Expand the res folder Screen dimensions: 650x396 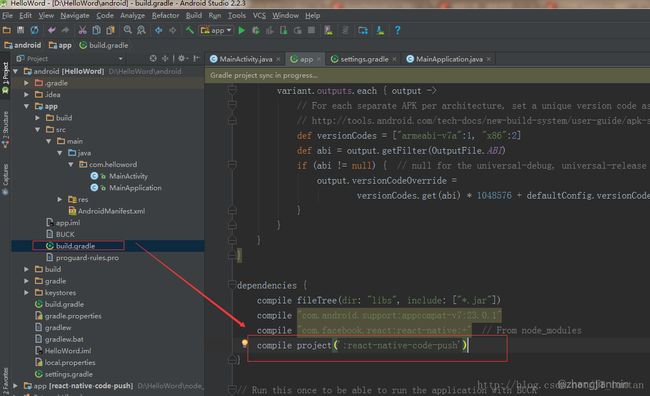[x=60, y=199]
